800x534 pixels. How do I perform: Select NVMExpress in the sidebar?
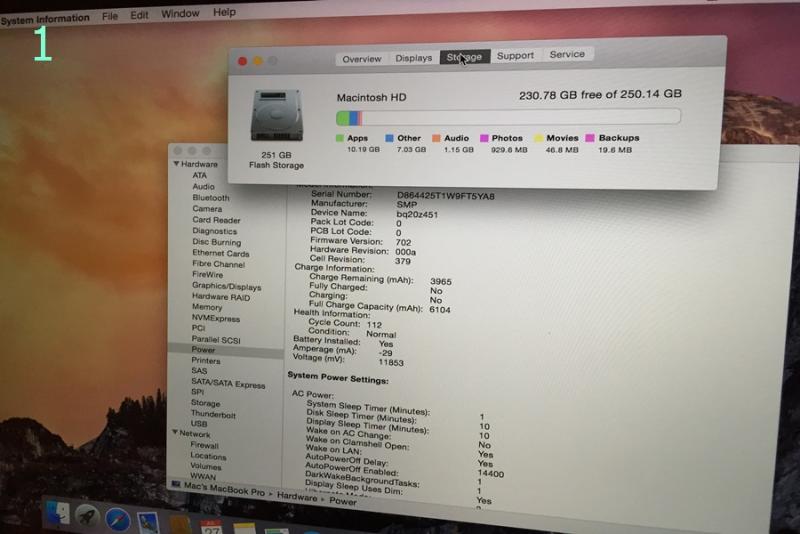tap(215, 318)
